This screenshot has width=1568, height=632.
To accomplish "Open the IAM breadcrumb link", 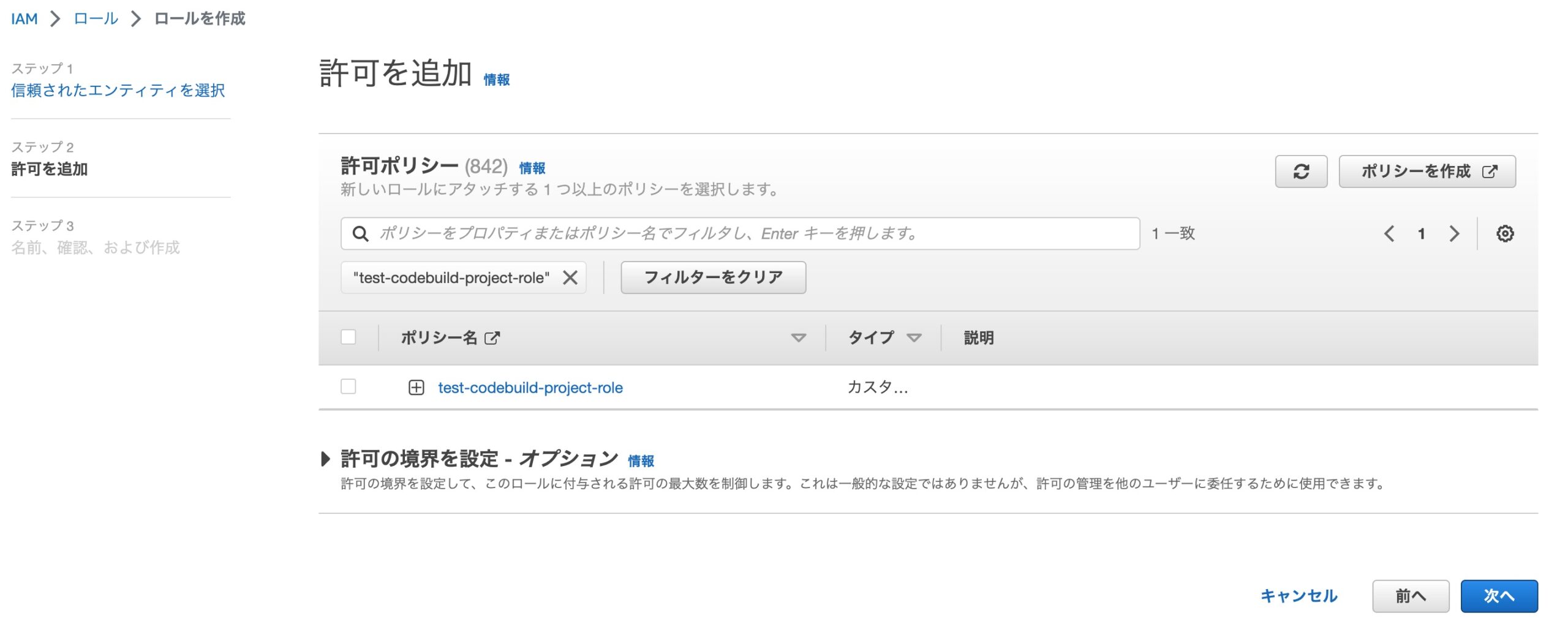I will tap(24, 18).
